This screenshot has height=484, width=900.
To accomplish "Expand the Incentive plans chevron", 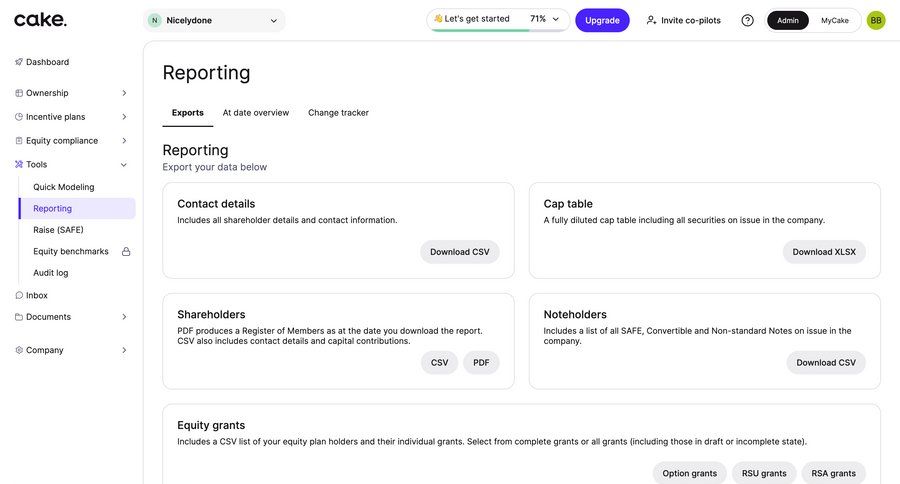I will point(124,117).
